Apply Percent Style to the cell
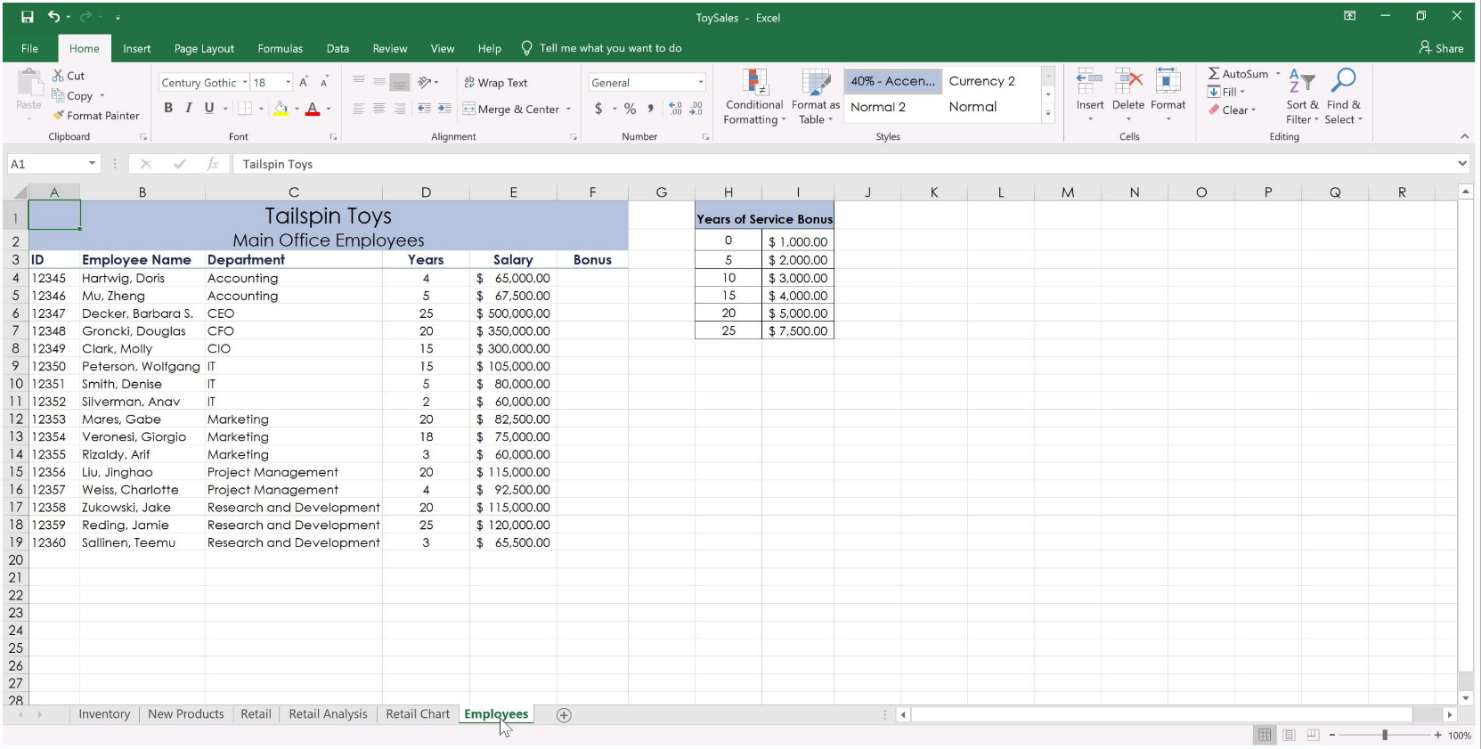 (x=630, y=109)
